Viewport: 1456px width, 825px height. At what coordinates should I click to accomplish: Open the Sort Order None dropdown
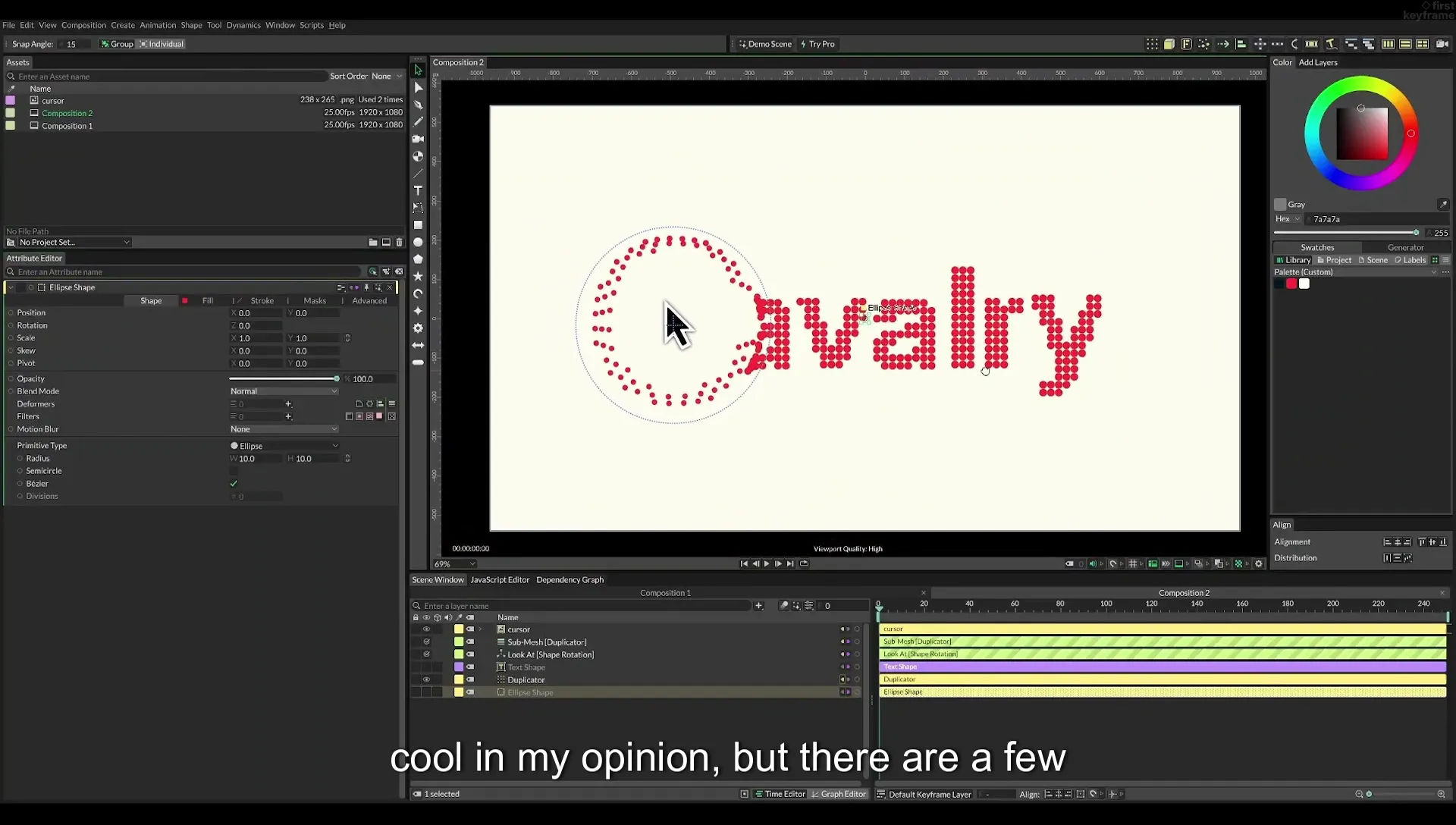[x=386, y=76]
